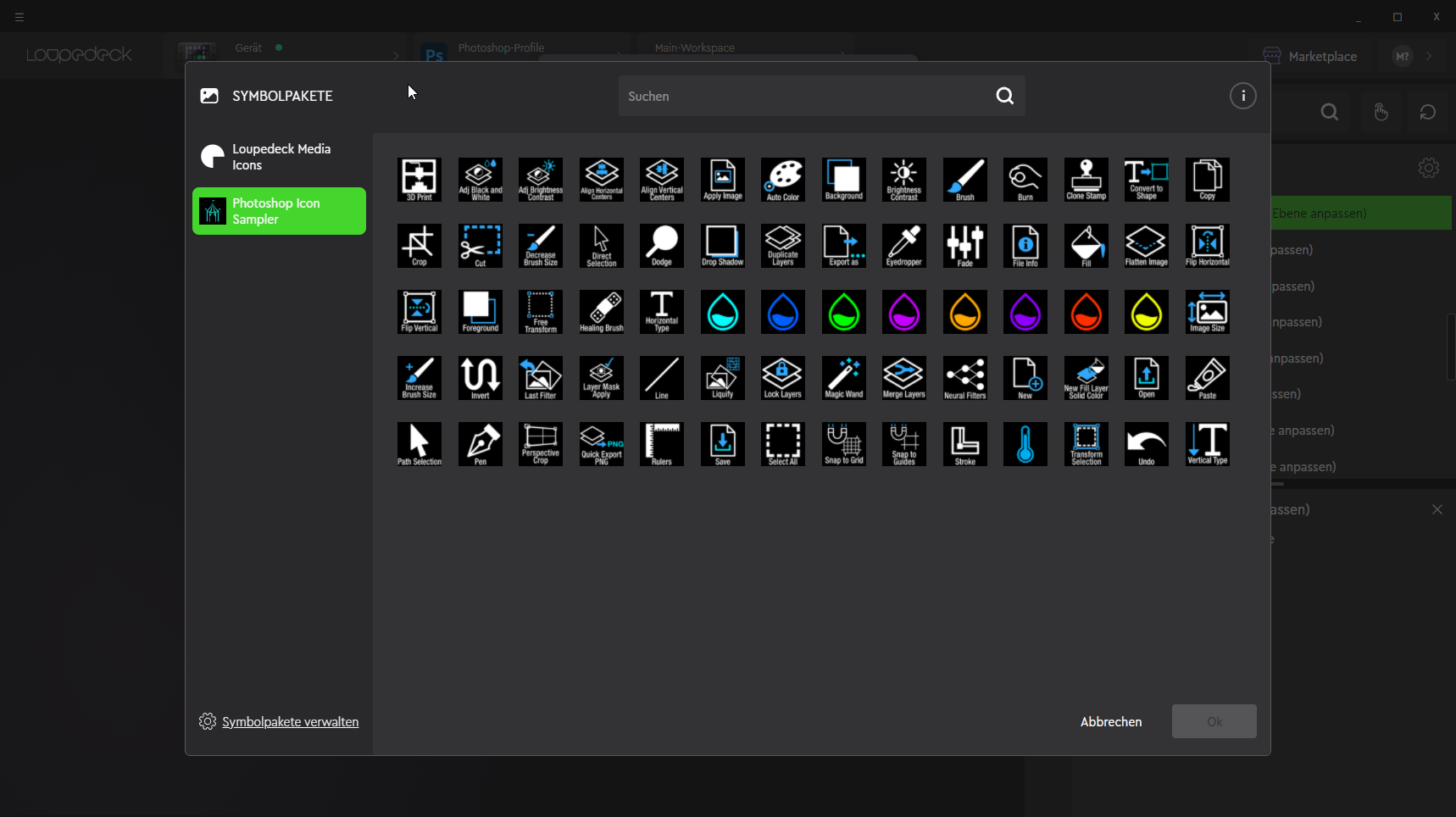Select the Clone Stamp icon
The image size is (1456, 817).
pyautogui.click(x=1086, y=180)
